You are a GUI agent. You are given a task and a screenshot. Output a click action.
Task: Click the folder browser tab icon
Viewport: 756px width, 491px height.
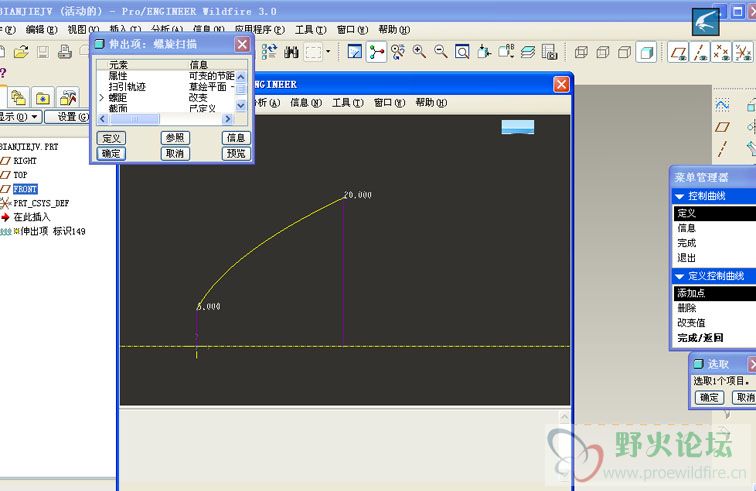click(x=18, y=97)
